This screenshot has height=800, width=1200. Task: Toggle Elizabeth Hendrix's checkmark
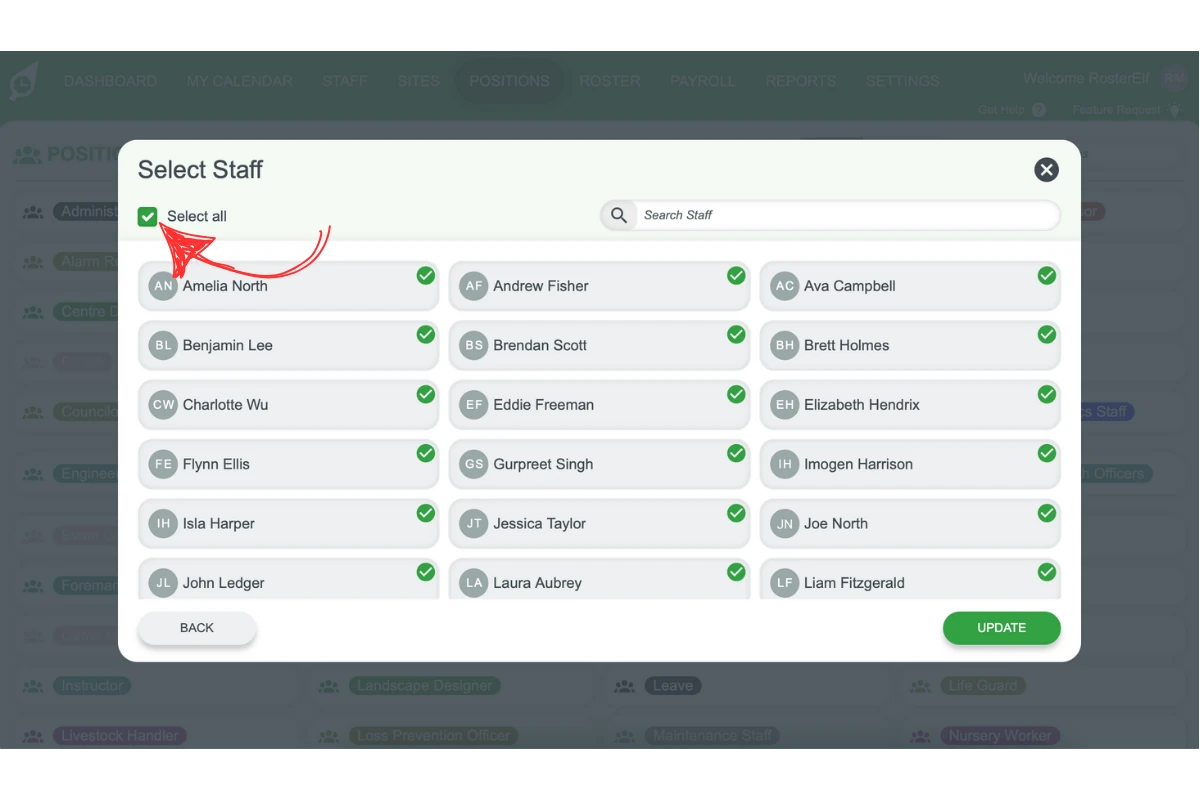(x=1047, y=394)
